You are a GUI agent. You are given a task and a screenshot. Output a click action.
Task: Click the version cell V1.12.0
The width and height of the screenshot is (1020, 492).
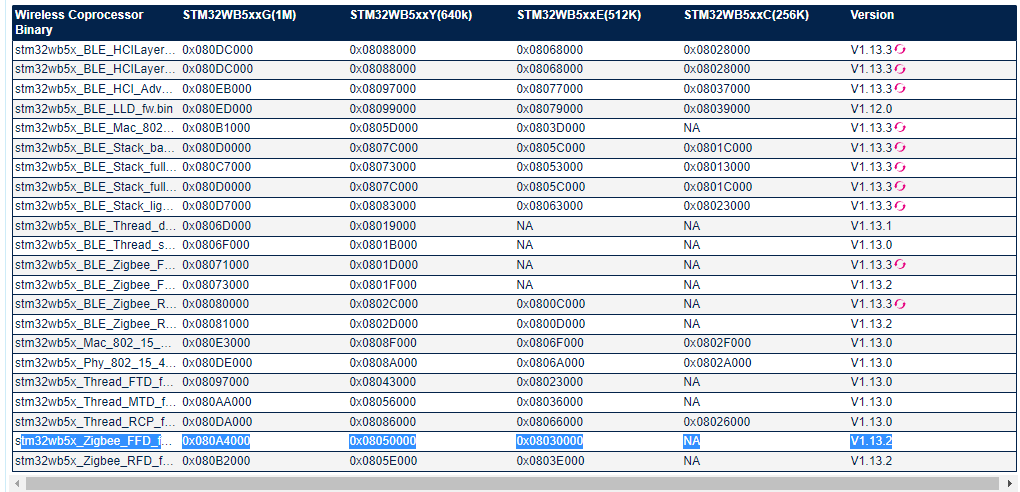pyautogui.click(x=871, y=109)
